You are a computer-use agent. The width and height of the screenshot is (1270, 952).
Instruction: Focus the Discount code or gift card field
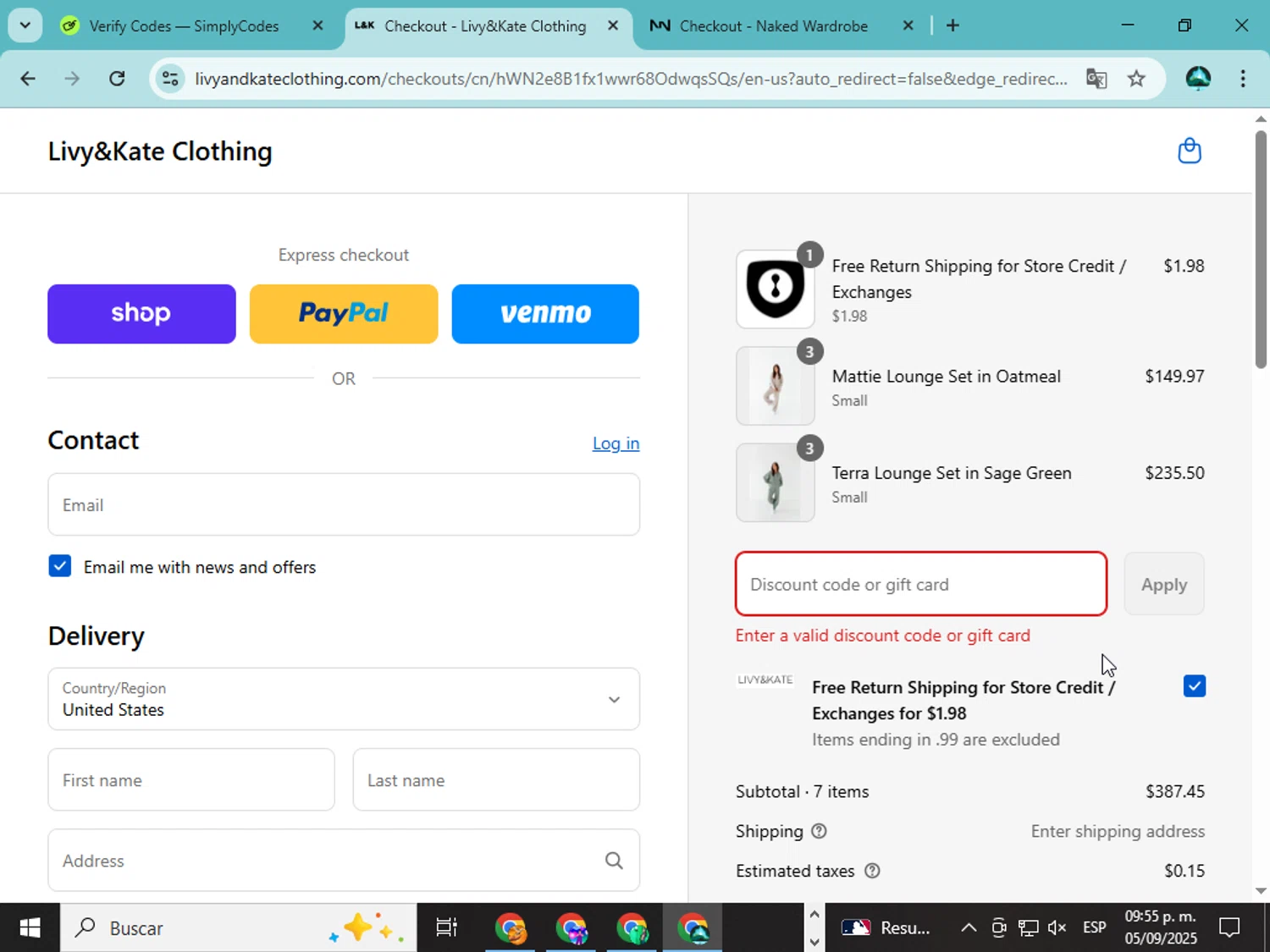pyautogui.click(x=921, y=584)
